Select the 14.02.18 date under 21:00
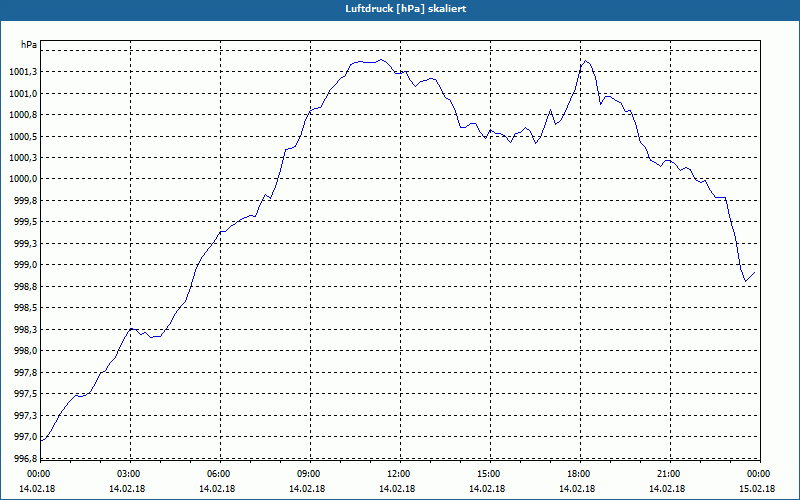The height and width of the screenshot is (500, 800). coord(668,489)
